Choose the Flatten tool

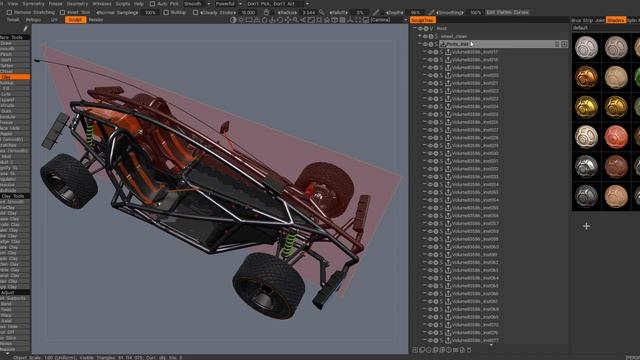tap(15, 66)
